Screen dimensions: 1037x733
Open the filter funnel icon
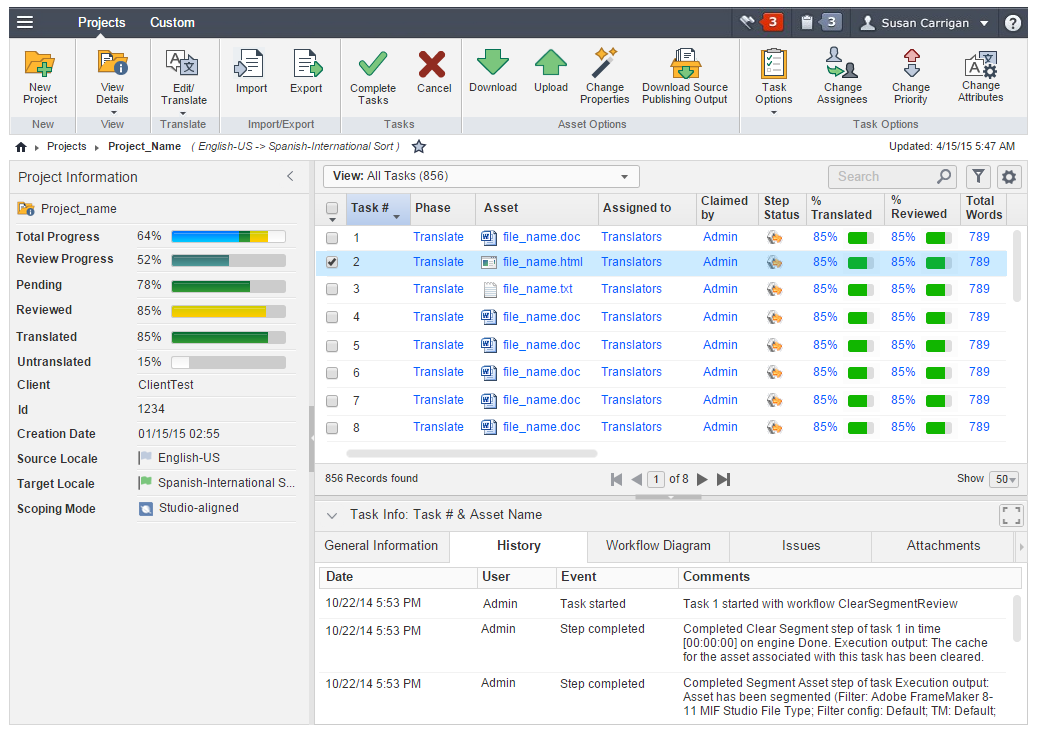(x=978, y=177)
